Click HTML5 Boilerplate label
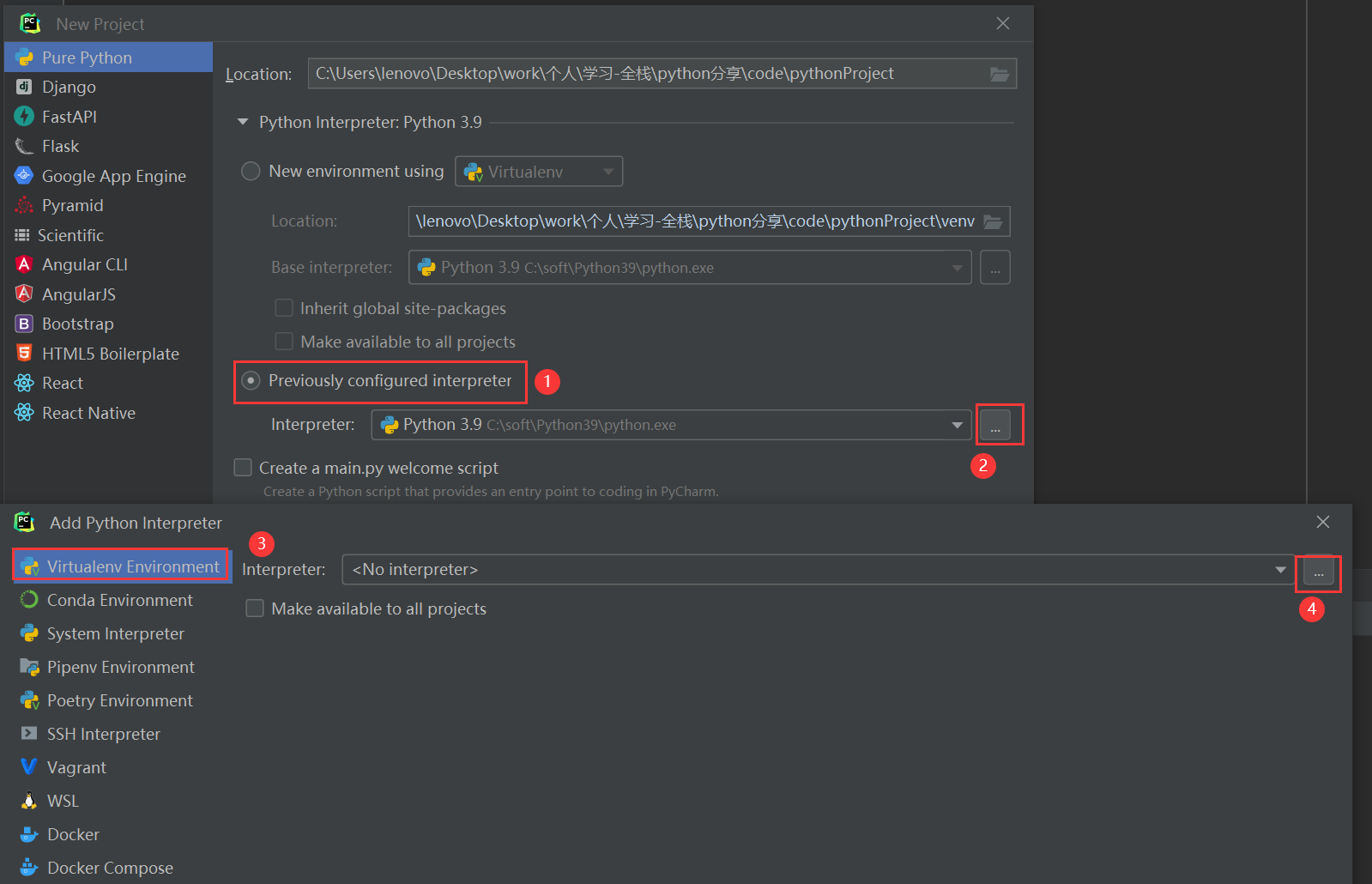Screen dimensions: 1372x884 coord(111,354)
